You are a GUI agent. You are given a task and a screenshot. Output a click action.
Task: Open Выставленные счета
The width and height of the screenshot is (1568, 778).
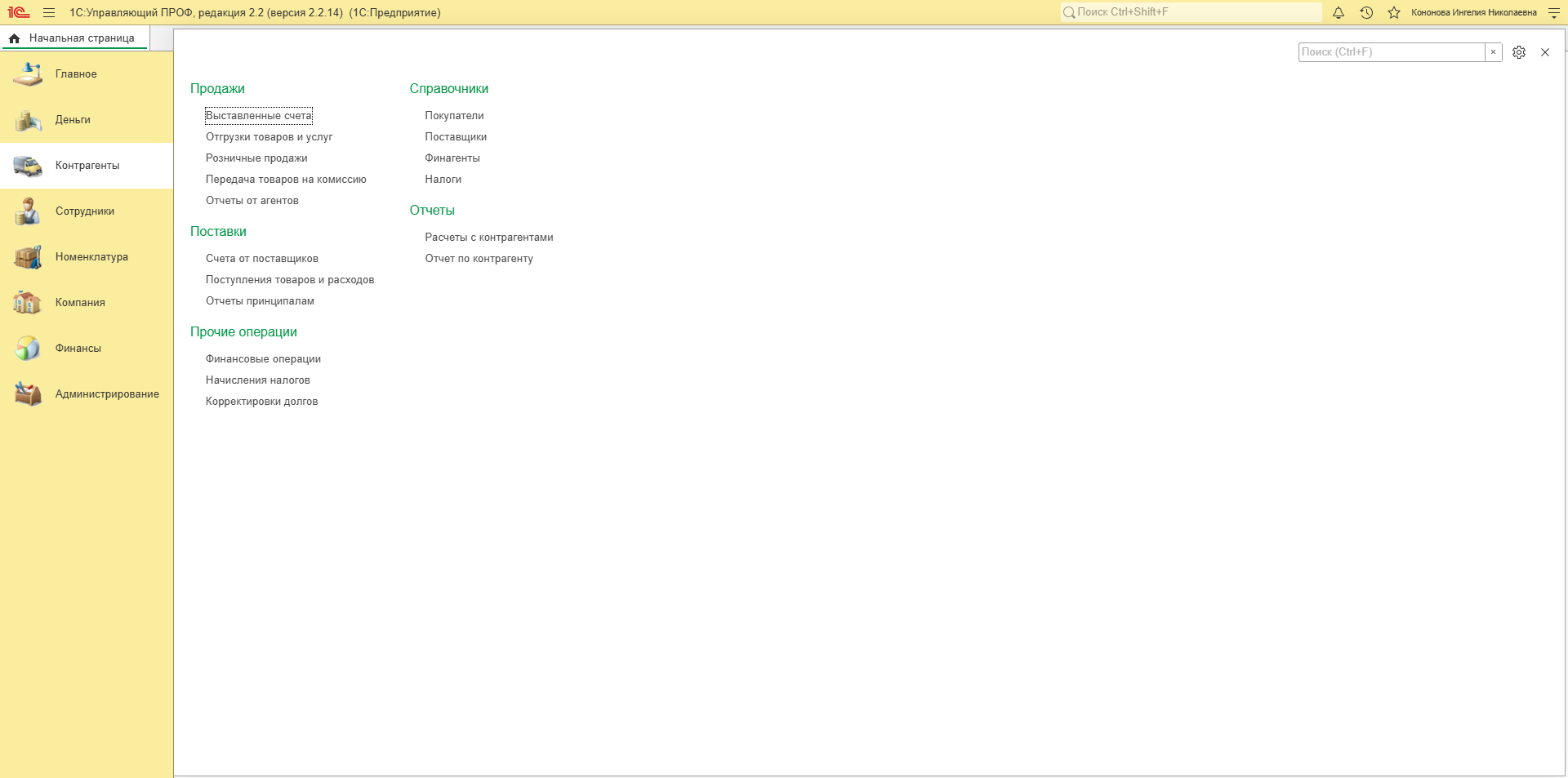coord(259,116)
